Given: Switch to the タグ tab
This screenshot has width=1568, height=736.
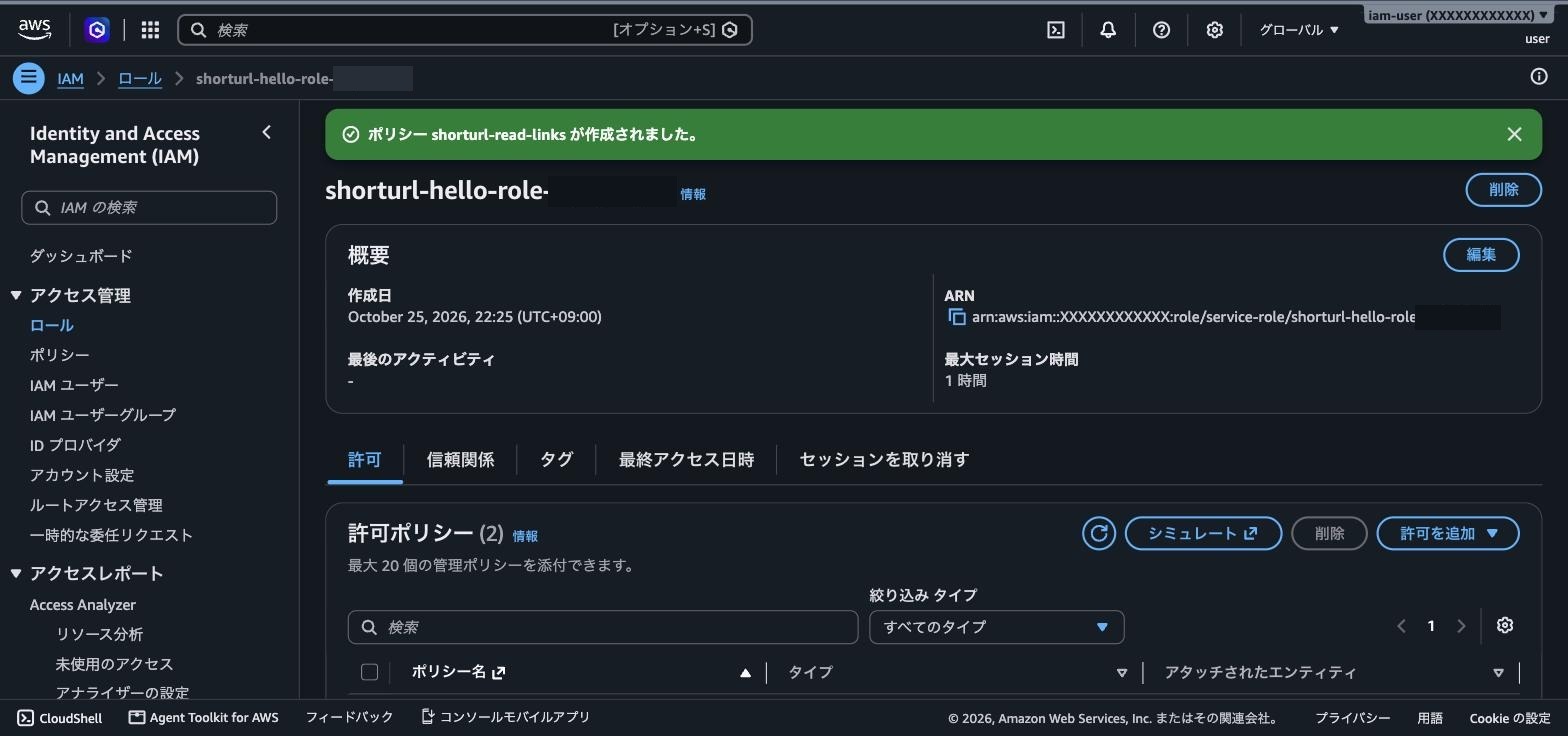Looking at the screenshot, I should 556,460.
